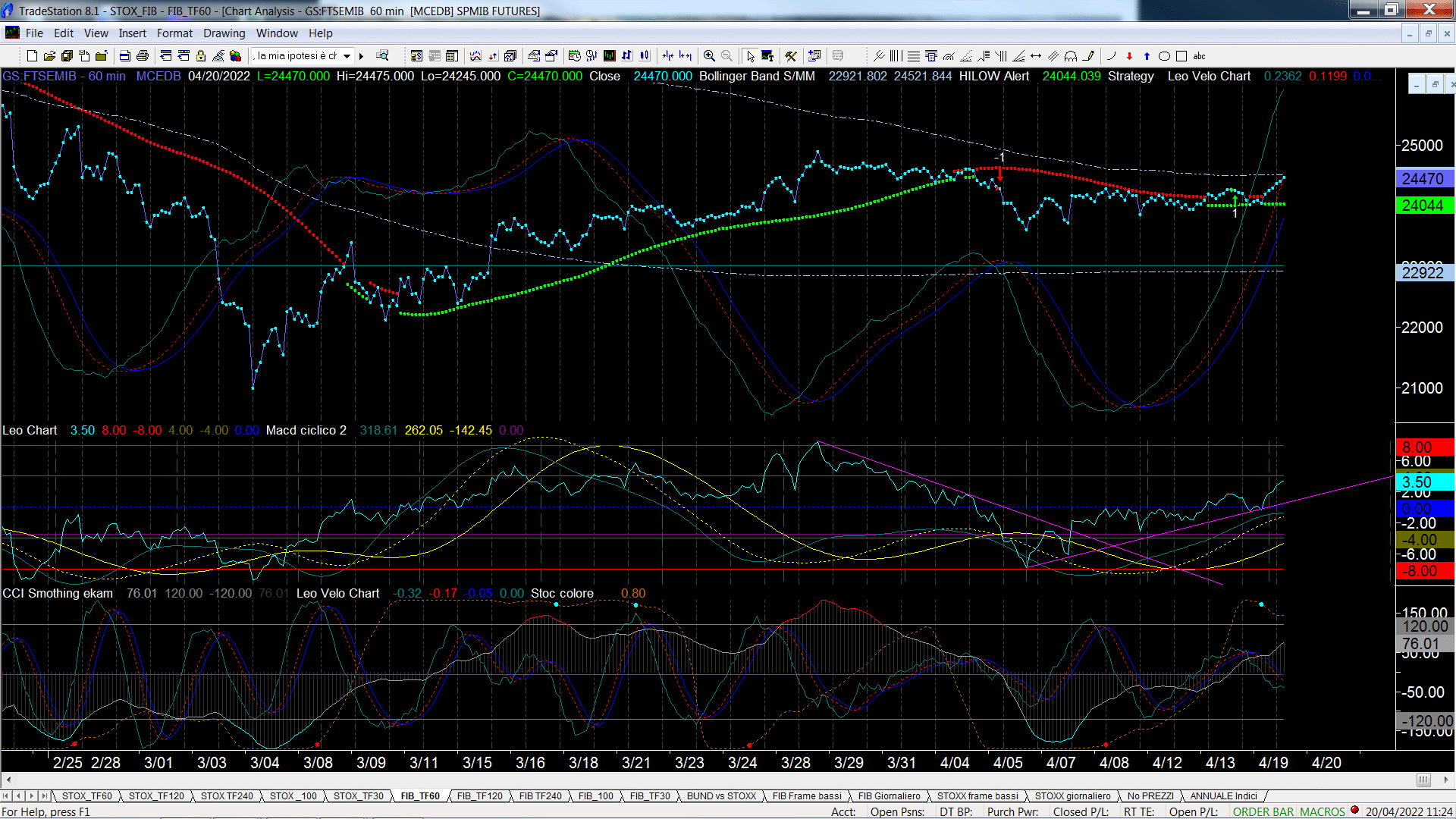1456x819 pixels.
Task: Switch to the FIB TF240 tab
Action: point(540,796)
